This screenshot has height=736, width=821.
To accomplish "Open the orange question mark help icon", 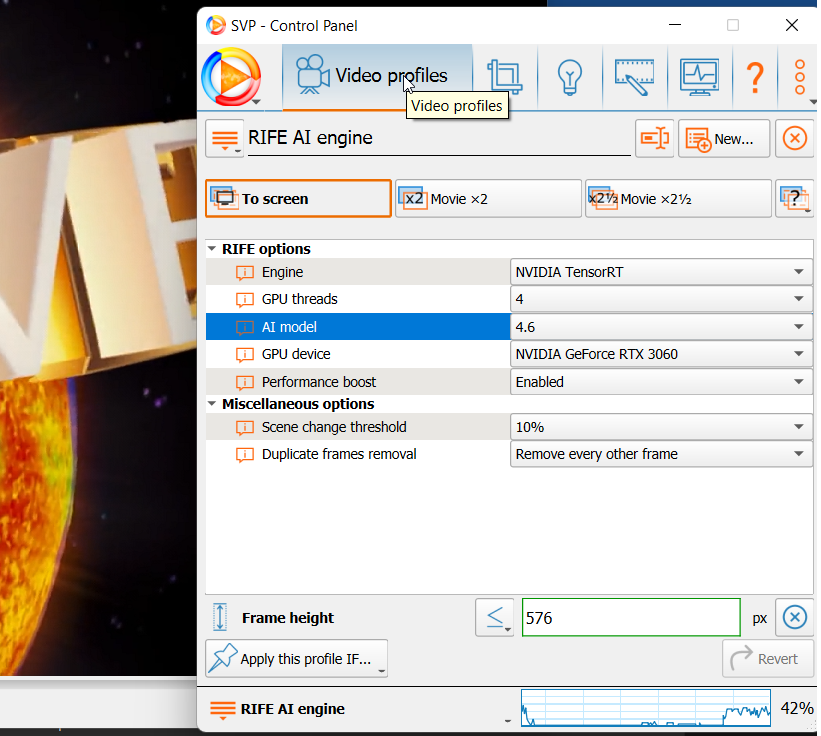I will click(755, 76).
